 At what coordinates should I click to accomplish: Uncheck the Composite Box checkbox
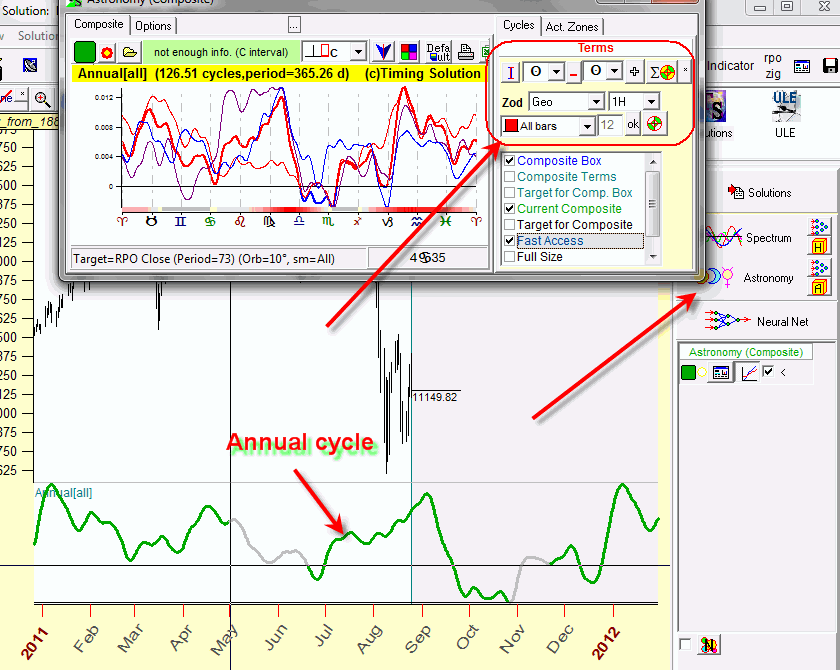click(510, 161)
